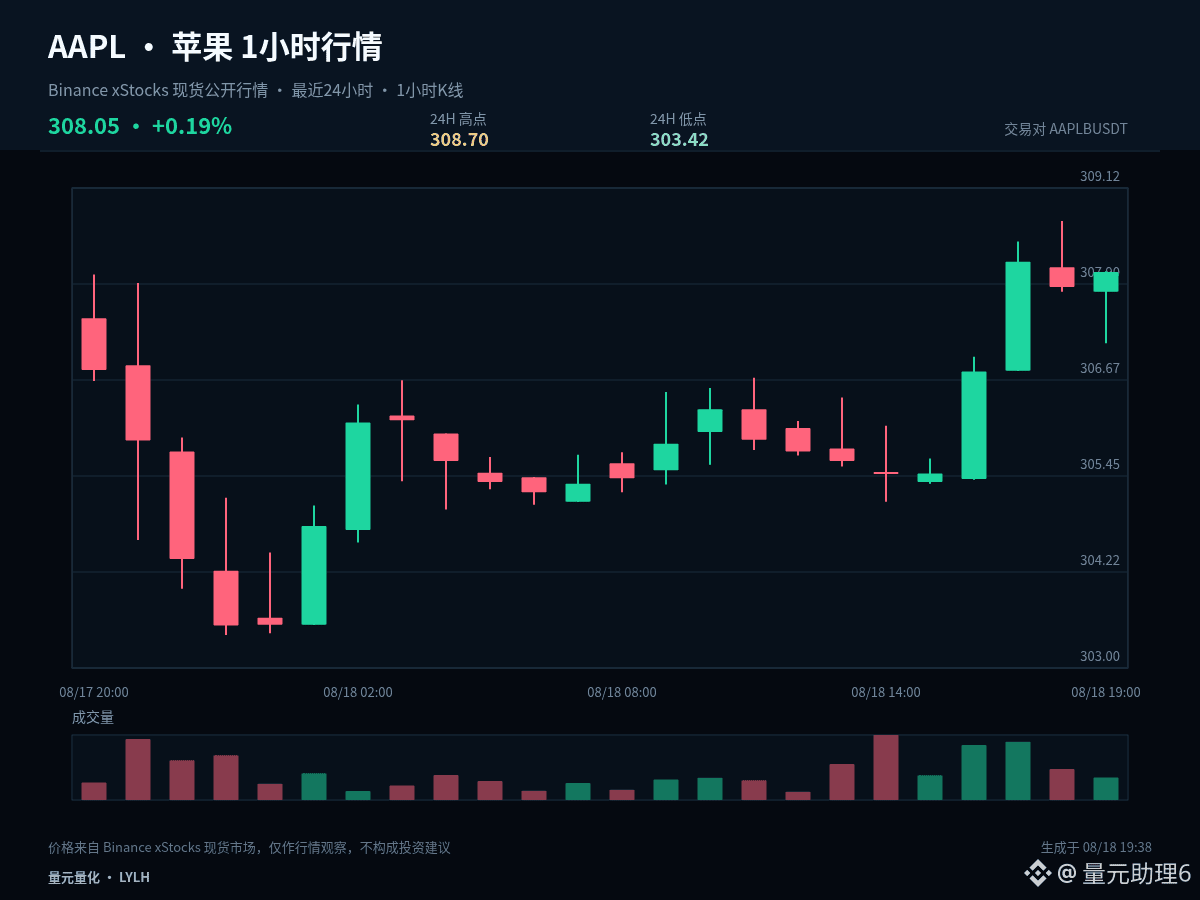The image size is (1200, 900).
Task: Click the last green volume bar at 08/18 19:00
Action: point(1106,789)
